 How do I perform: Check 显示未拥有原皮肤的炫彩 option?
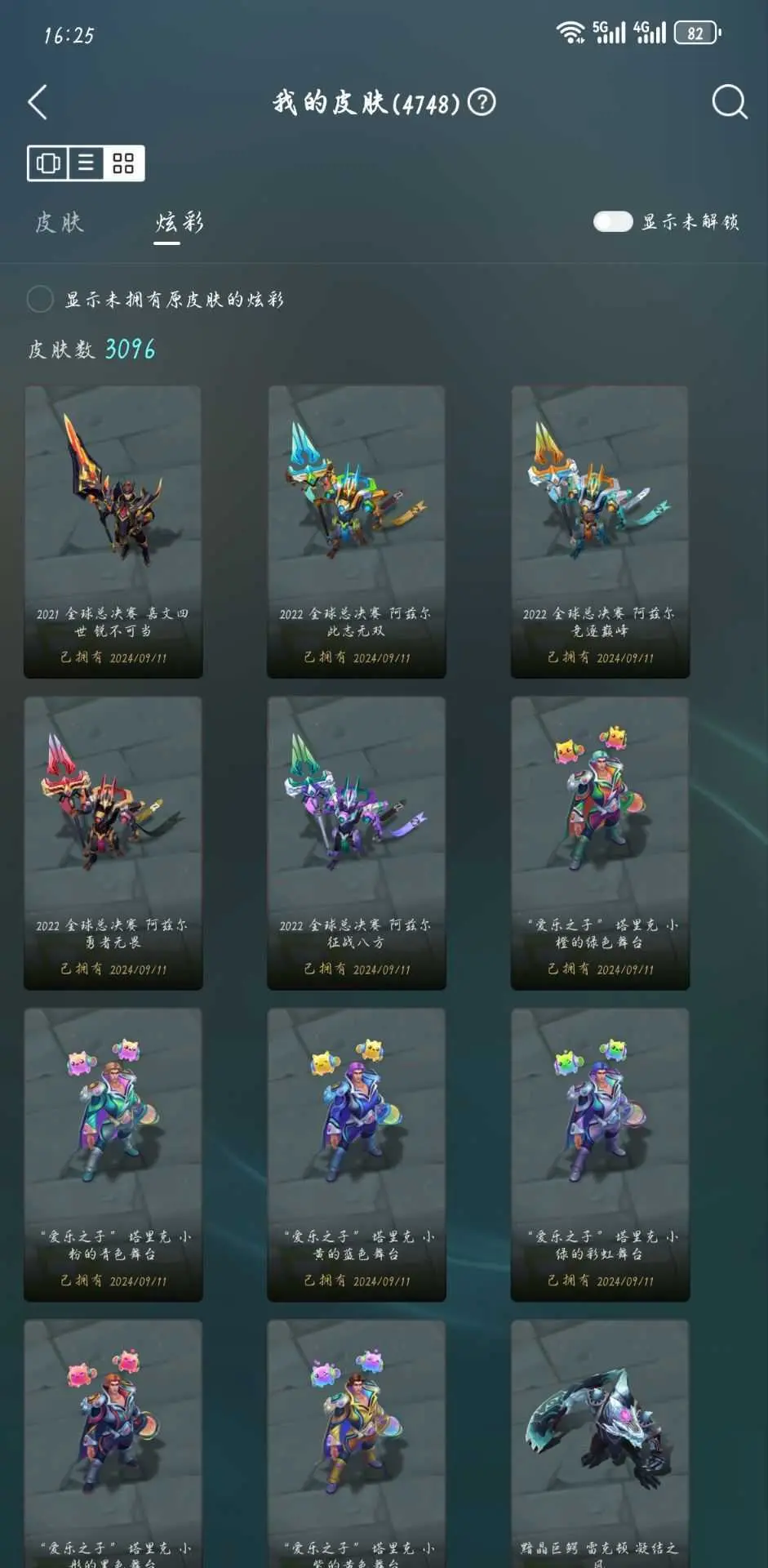[x=40, y=299]
